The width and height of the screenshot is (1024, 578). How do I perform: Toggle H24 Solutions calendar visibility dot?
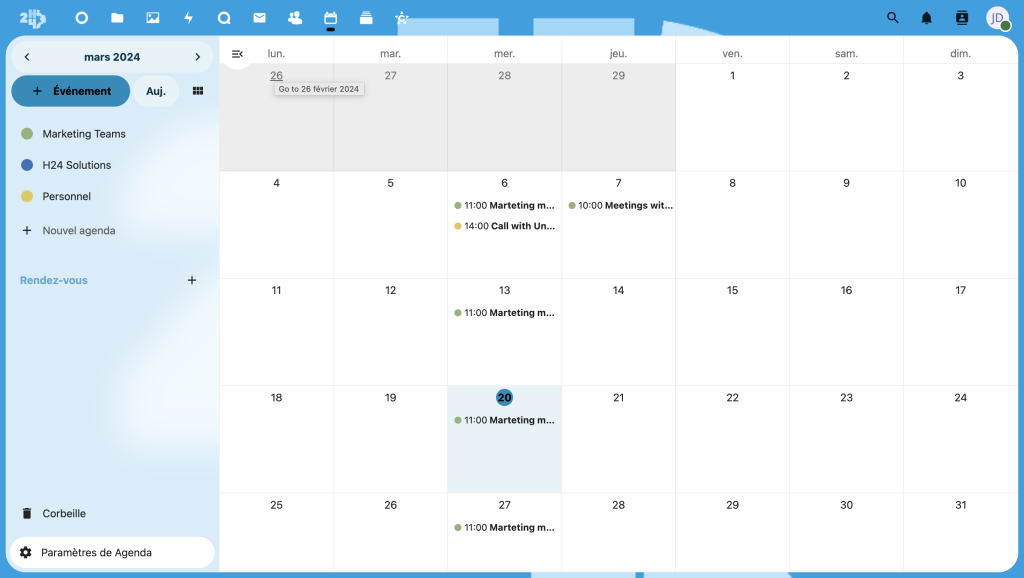[27, 165]
